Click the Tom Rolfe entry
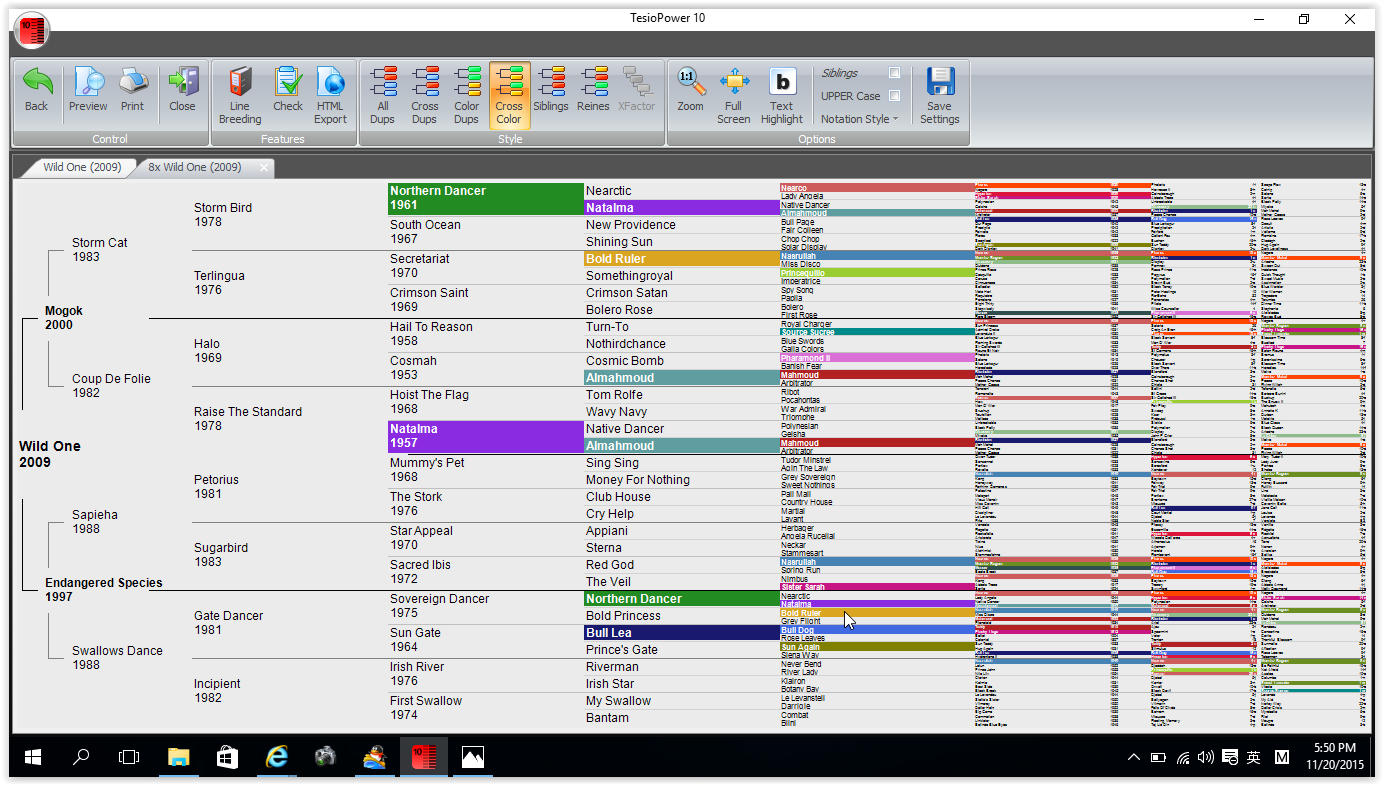This screenshot has width=1383, height=785. (614, 395)
